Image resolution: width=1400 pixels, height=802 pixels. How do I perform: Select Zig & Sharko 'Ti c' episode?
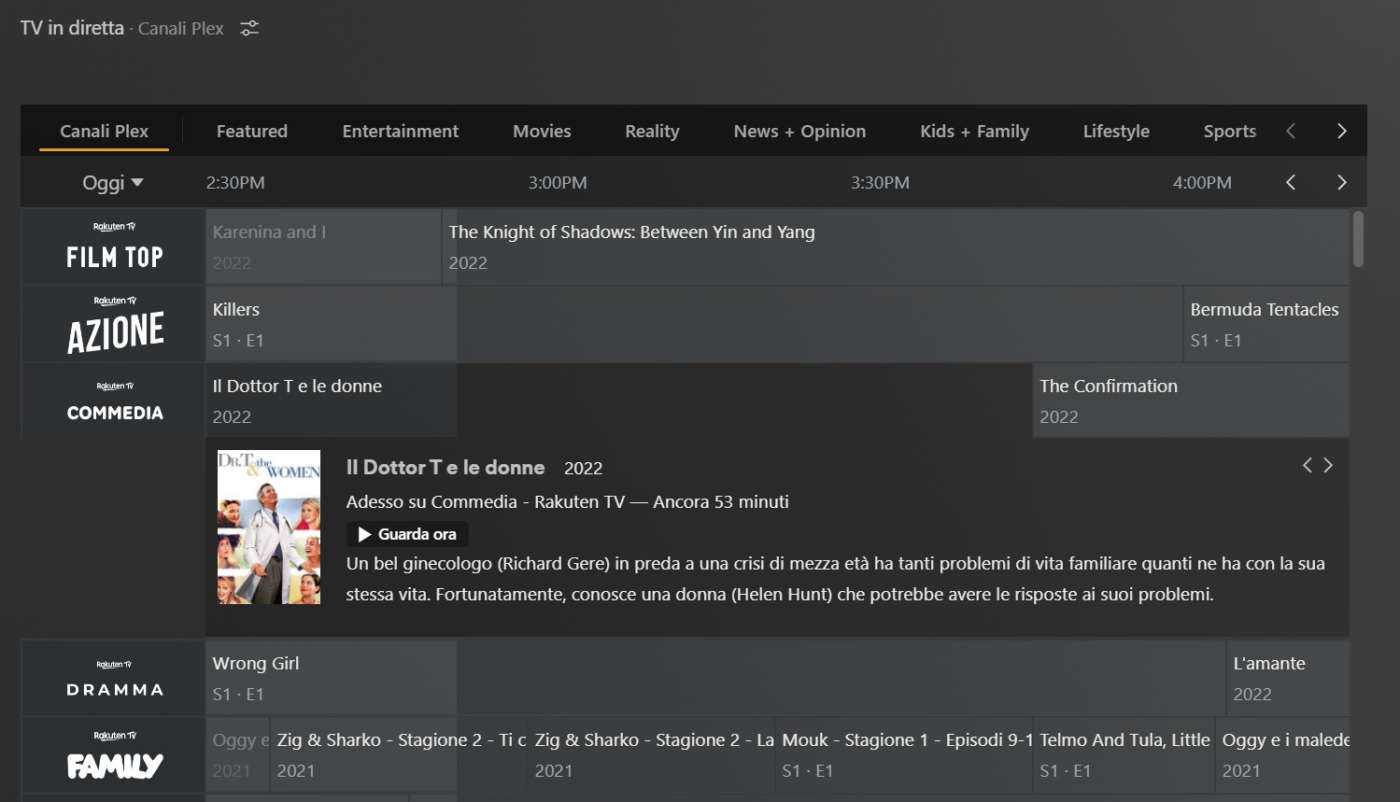[x=398, y=755]
